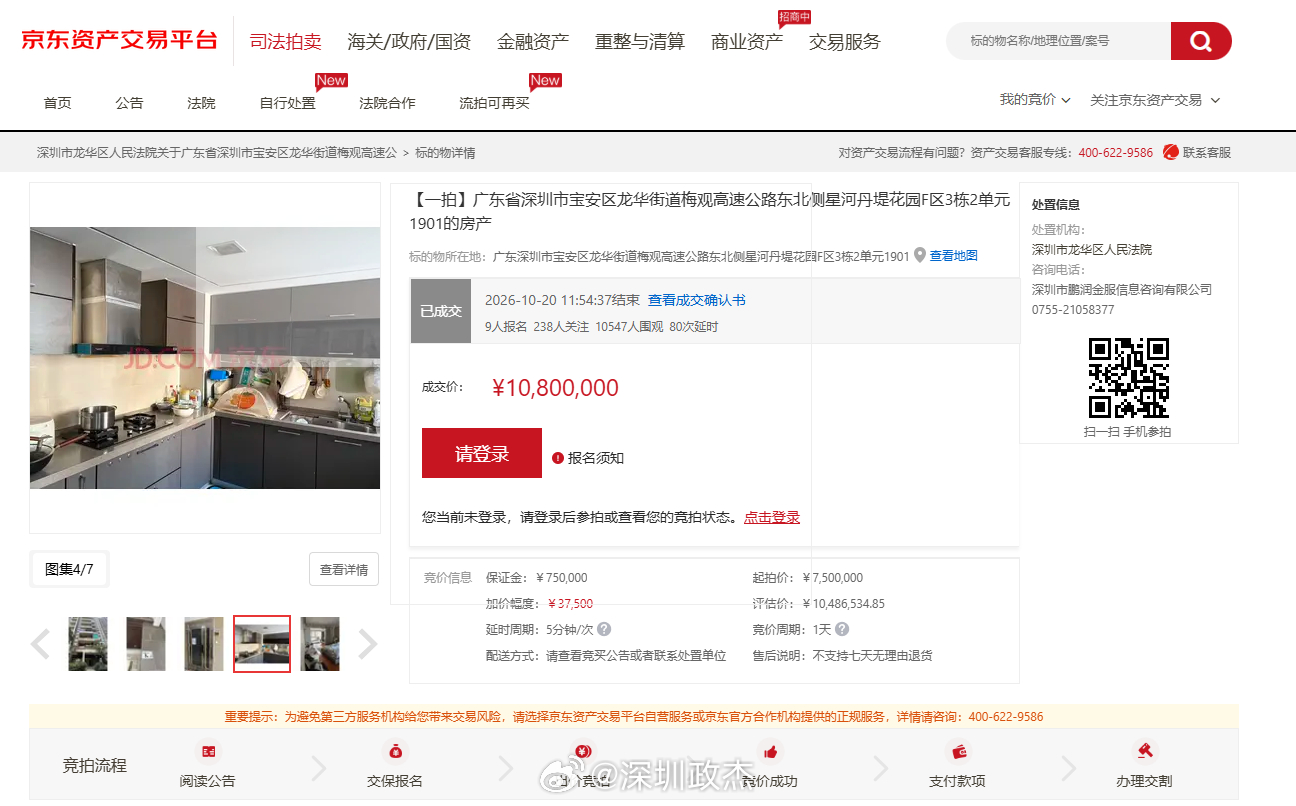The image size is (1296, 806).
Task: Click the search box for 标的物名称
Action: click(1058, 41)
